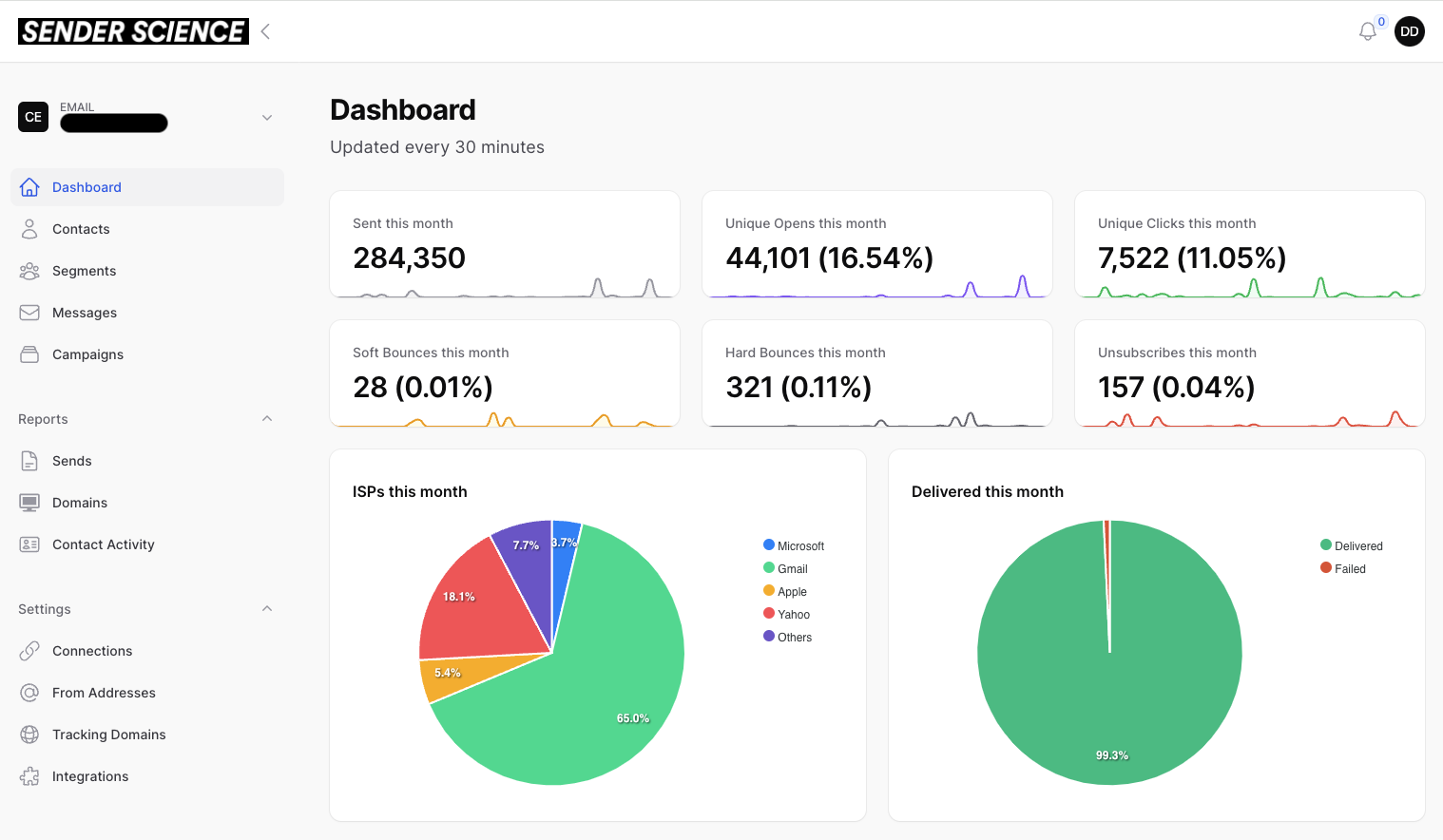Click the Tracking Domains globe icon

(x=29, y=735)
